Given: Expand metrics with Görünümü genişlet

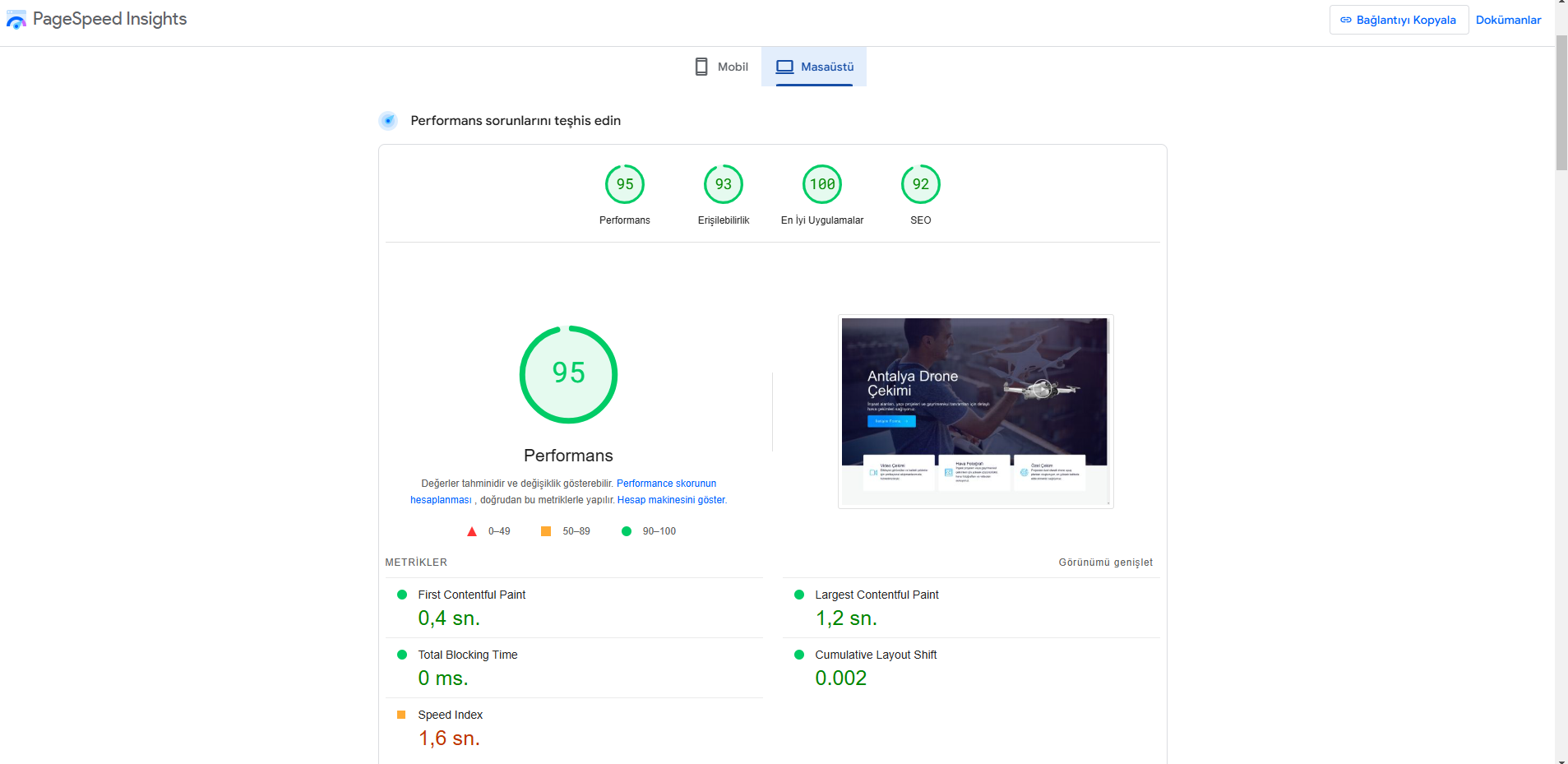Looking at the screenshot, I should 1105,563.
